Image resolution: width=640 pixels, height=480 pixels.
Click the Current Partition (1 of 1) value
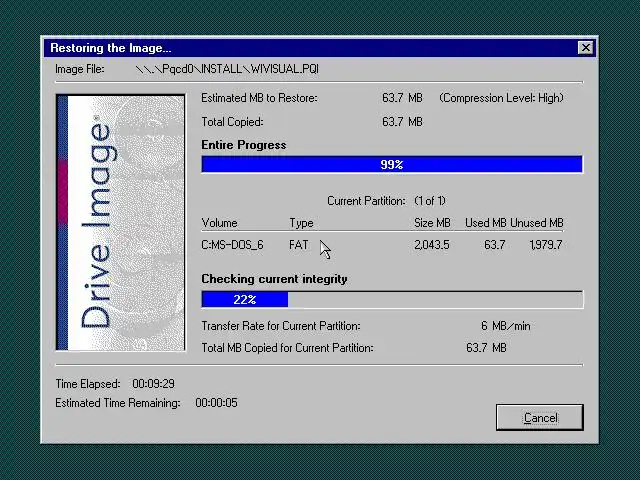pyautogui.click(x=430, y=201)
